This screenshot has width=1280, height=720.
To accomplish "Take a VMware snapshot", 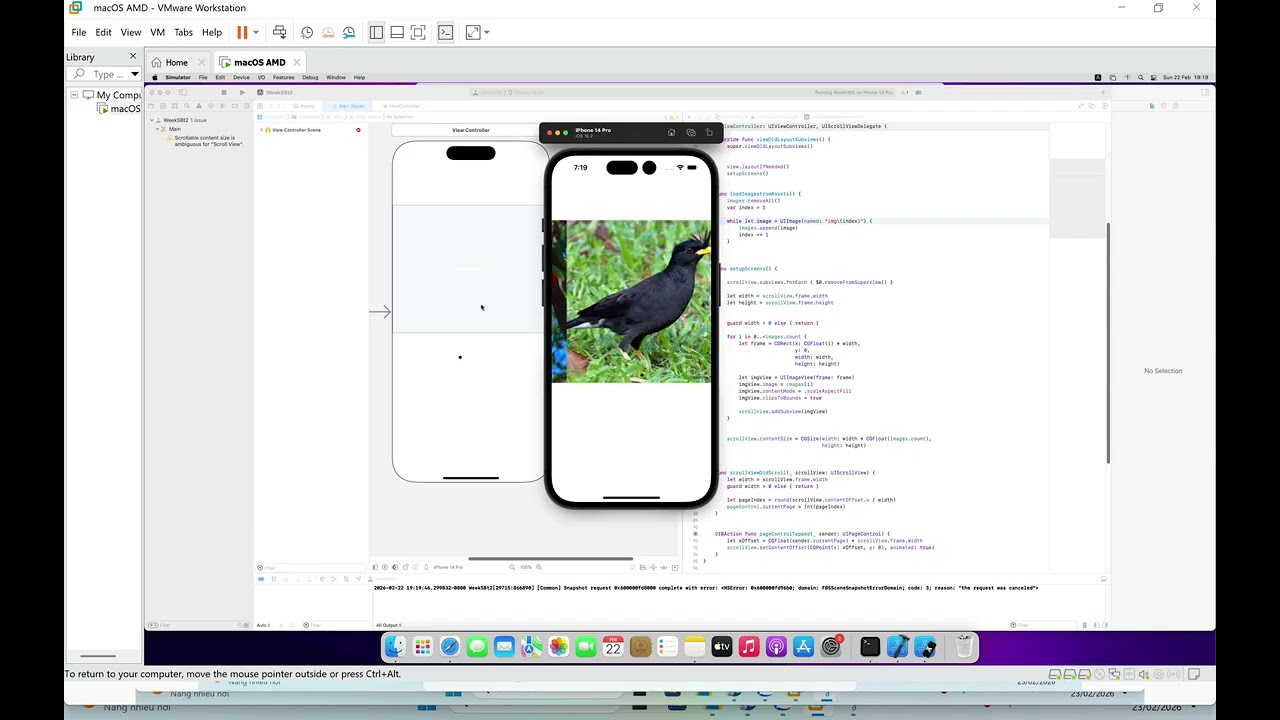I will pyautogui.click(x=307, y=32).
